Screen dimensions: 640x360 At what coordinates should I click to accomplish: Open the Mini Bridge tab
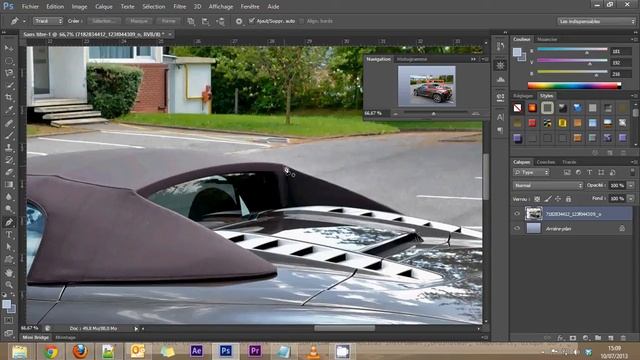[36, 338]
